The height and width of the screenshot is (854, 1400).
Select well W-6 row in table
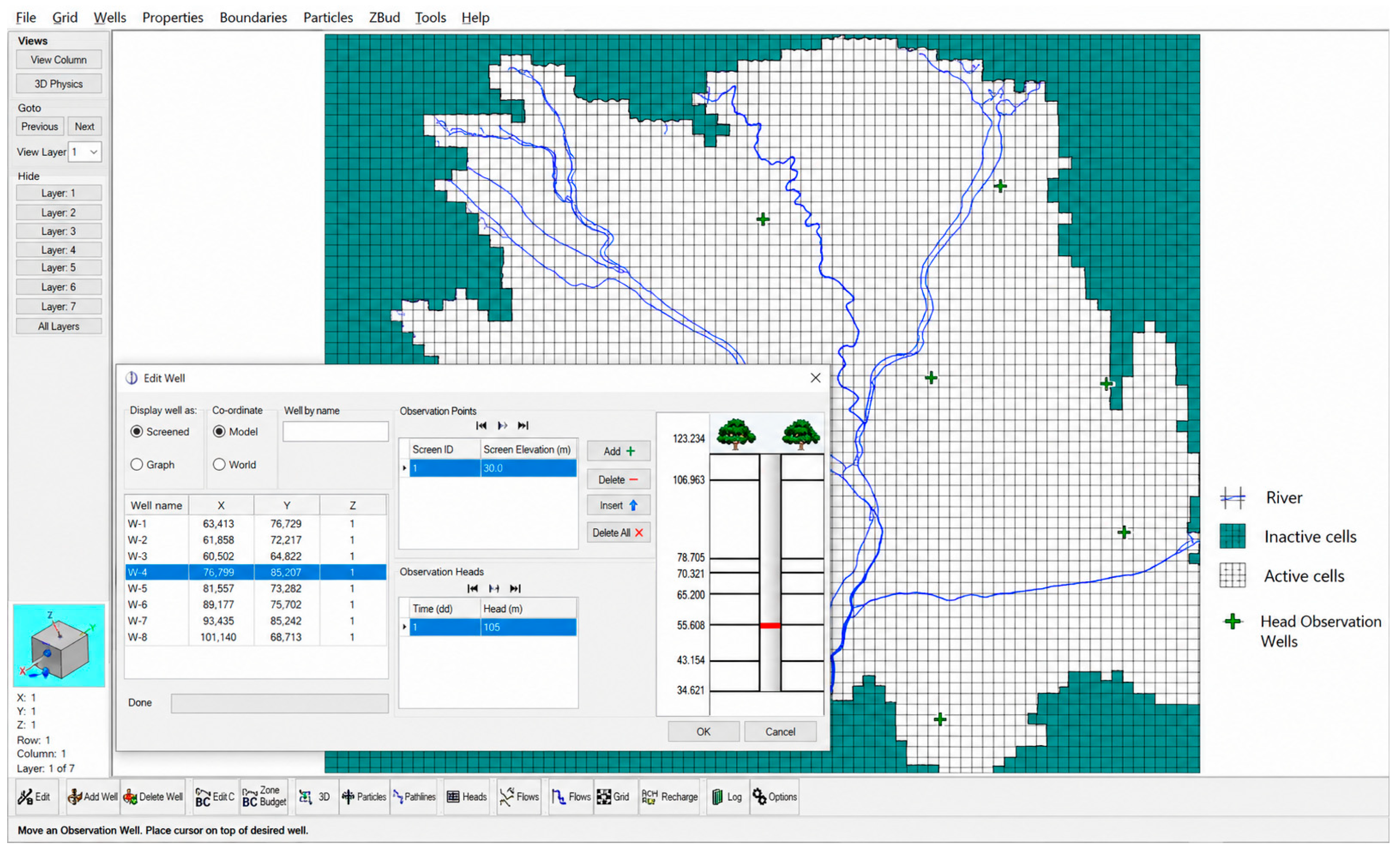point(256,605)
